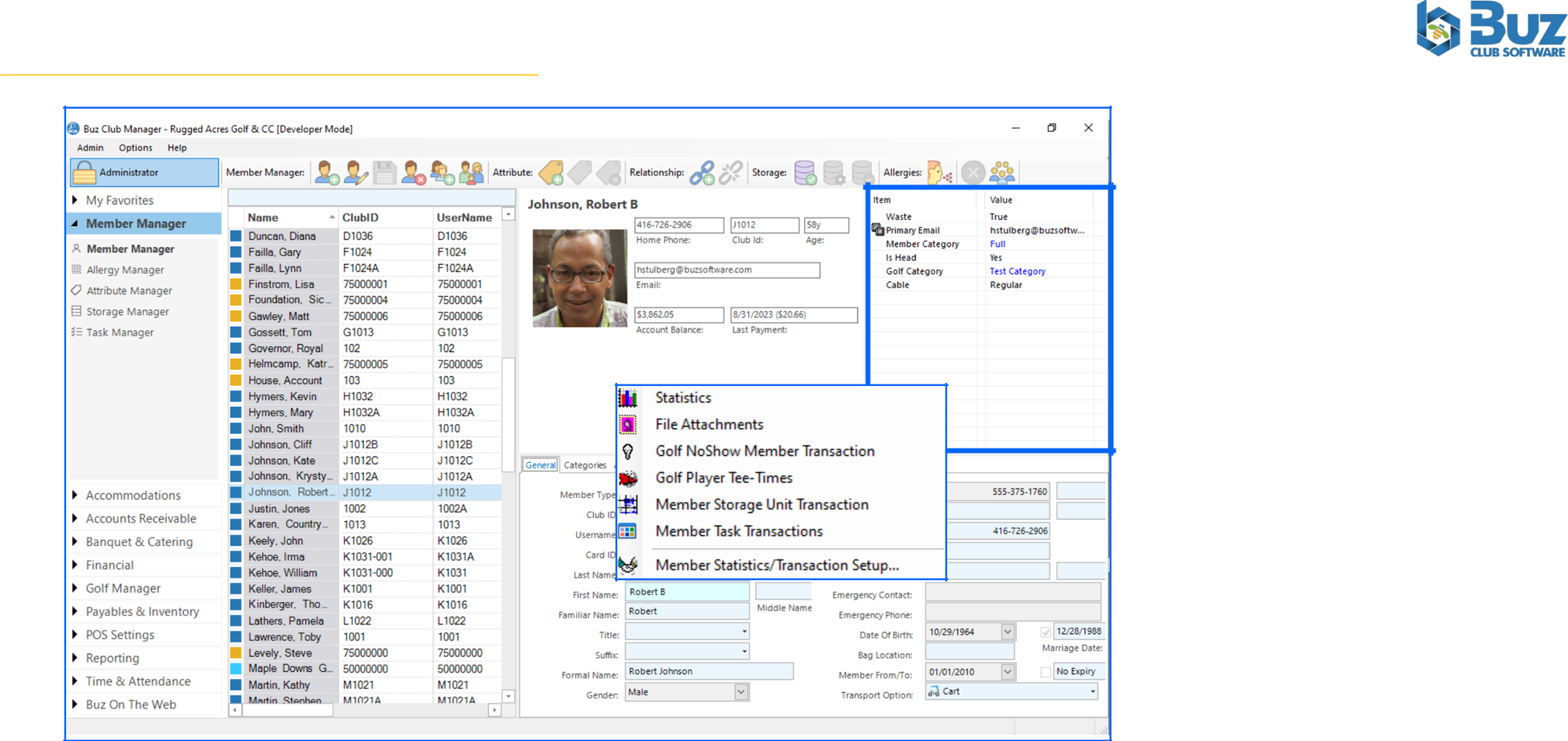
Task: Click the member photo of Robert Johnson
Action: pyautogui.click(x=580, y=278)
